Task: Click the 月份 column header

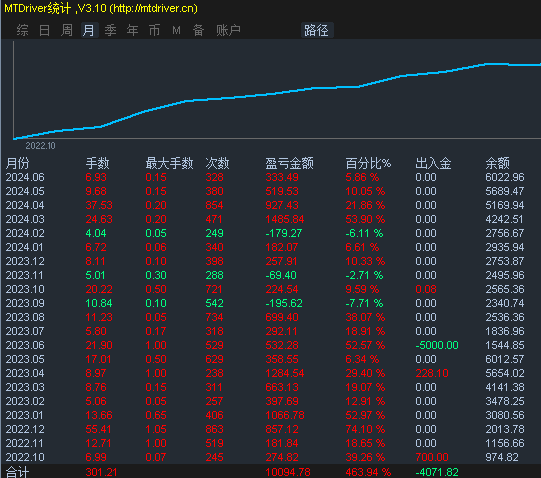Action: pyautogui.click(x=18, y=163)
